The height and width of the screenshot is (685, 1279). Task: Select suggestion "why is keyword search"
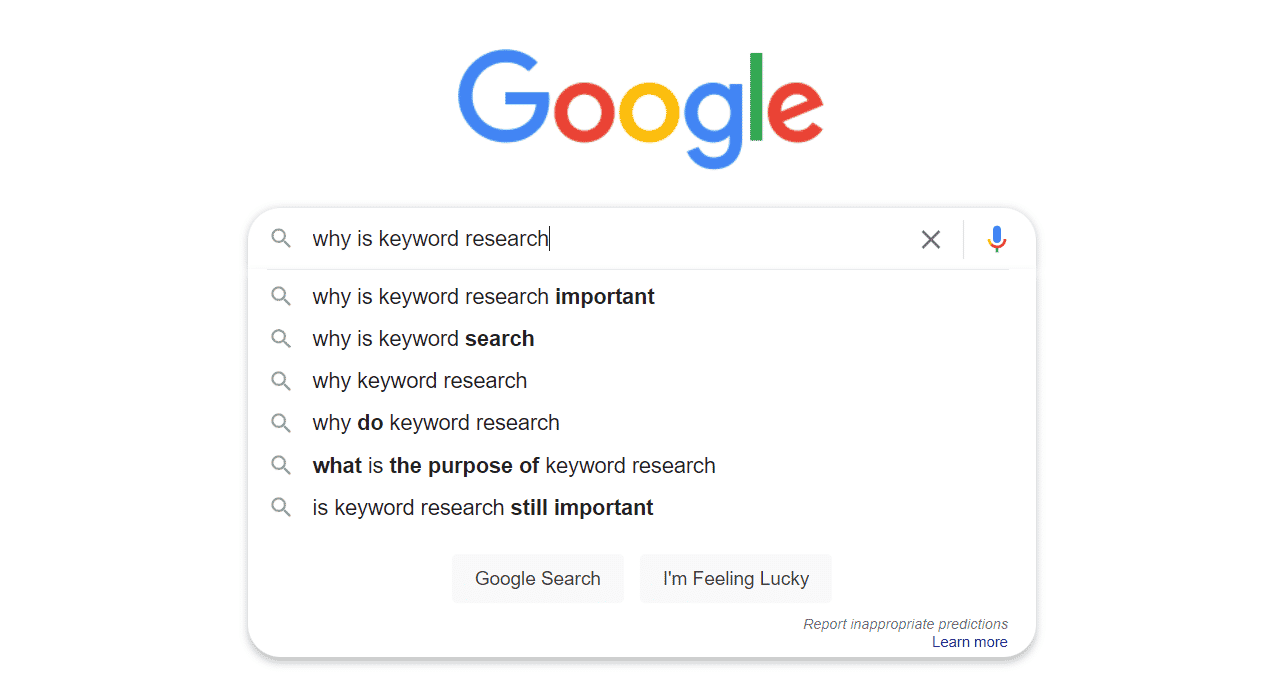coord(642,338)
